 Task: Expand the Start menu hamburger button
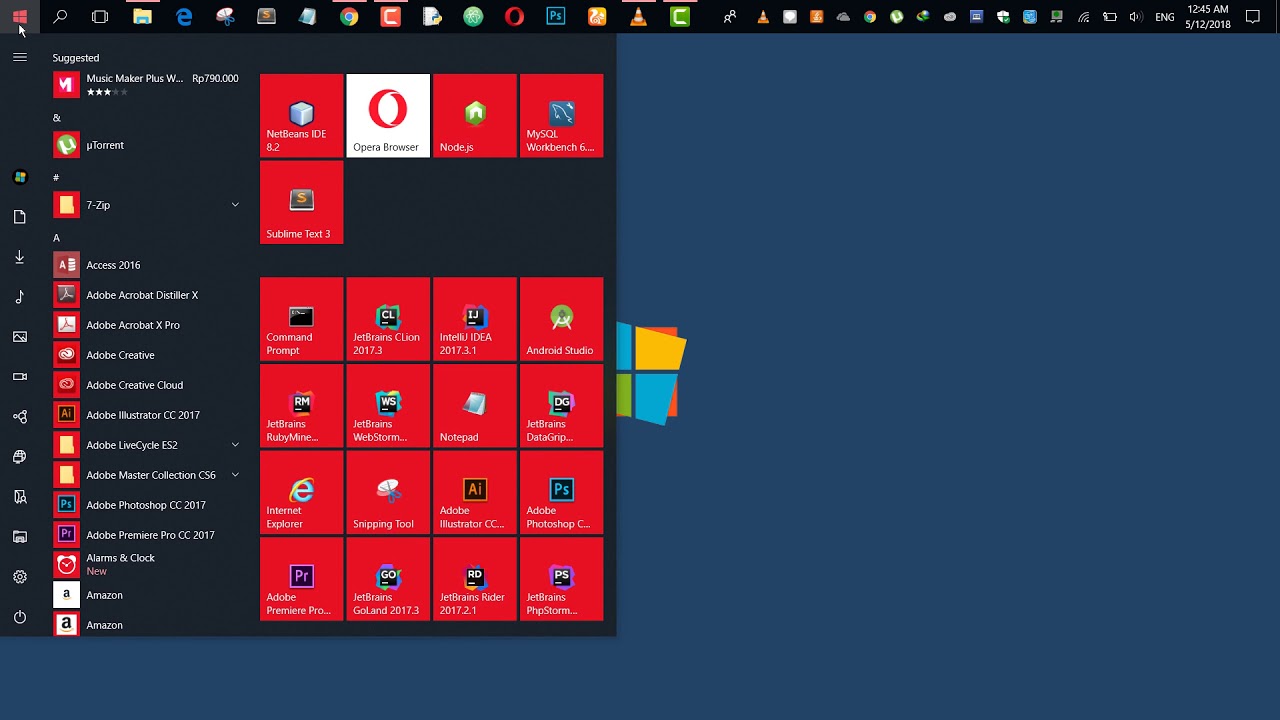[x=19, y=57]
